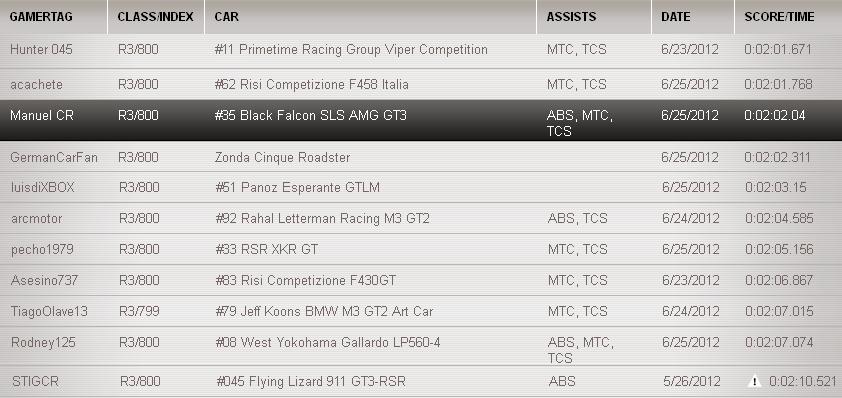Open acachete gamertag profile
842x398 pixels.
[37, 84]
